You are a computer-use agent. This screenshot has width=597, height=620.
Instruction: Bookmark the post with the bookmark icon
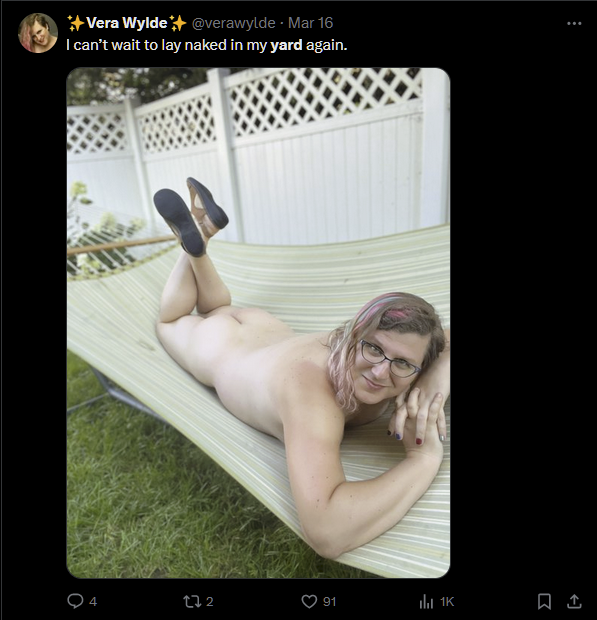(544, 601)
